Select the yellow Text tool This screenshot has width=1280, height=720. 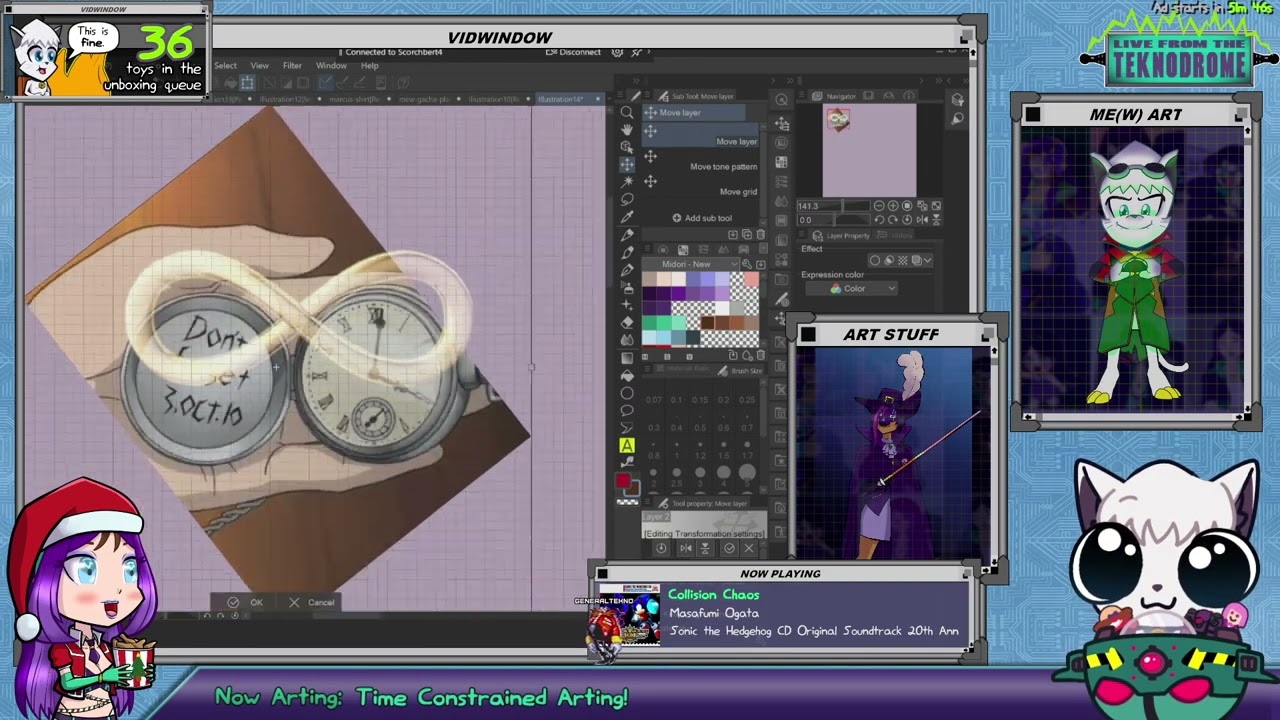[627, 445]
